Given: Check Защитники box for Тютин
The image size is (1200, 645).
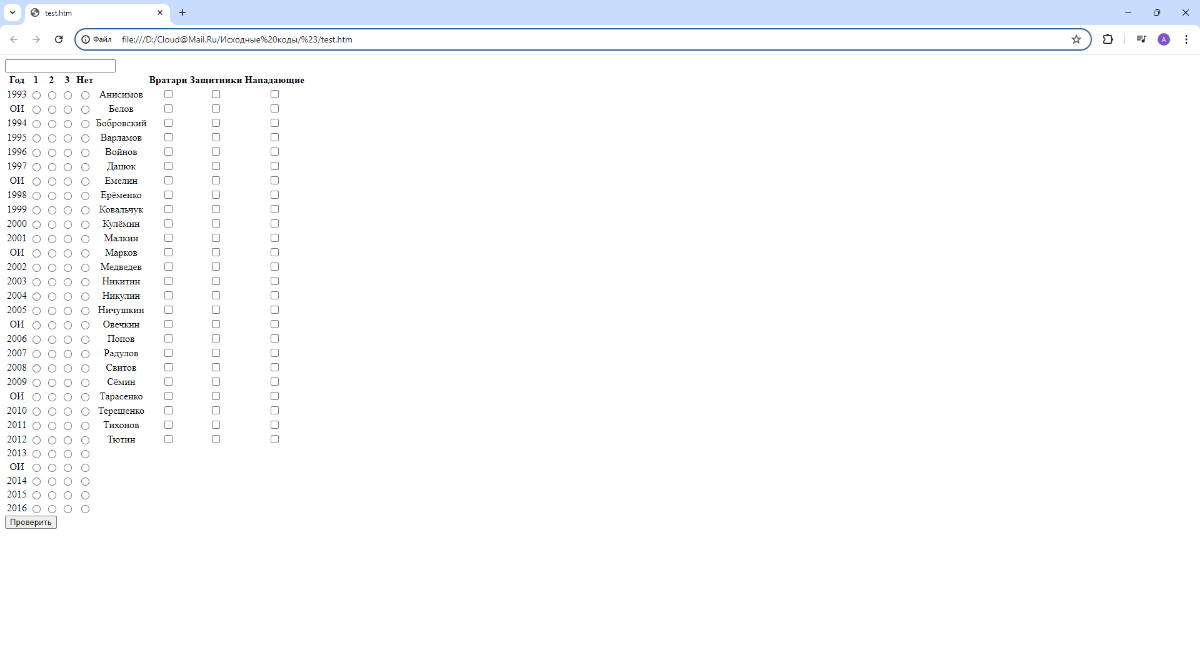Looking at the screenshot, I should coord(216,439).
